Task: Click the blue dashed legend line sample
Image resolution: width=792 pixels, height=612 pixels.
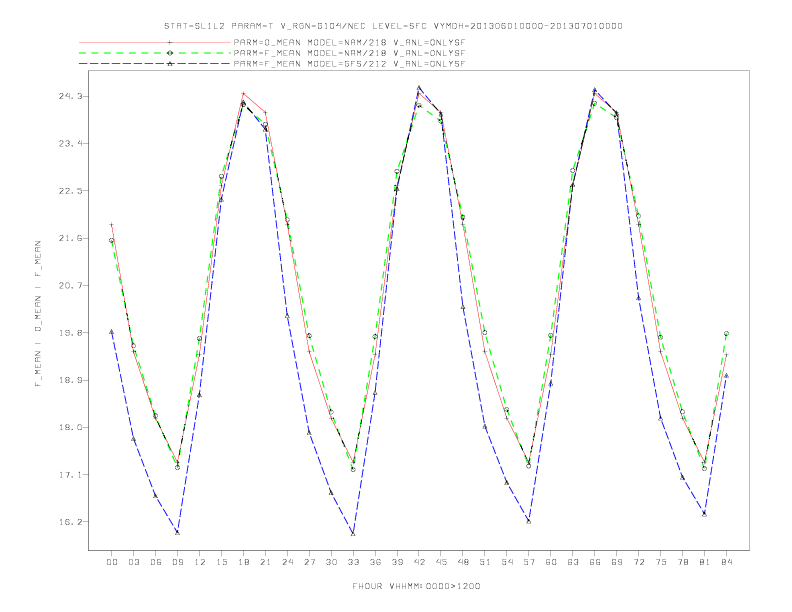Action: point(155,64)
